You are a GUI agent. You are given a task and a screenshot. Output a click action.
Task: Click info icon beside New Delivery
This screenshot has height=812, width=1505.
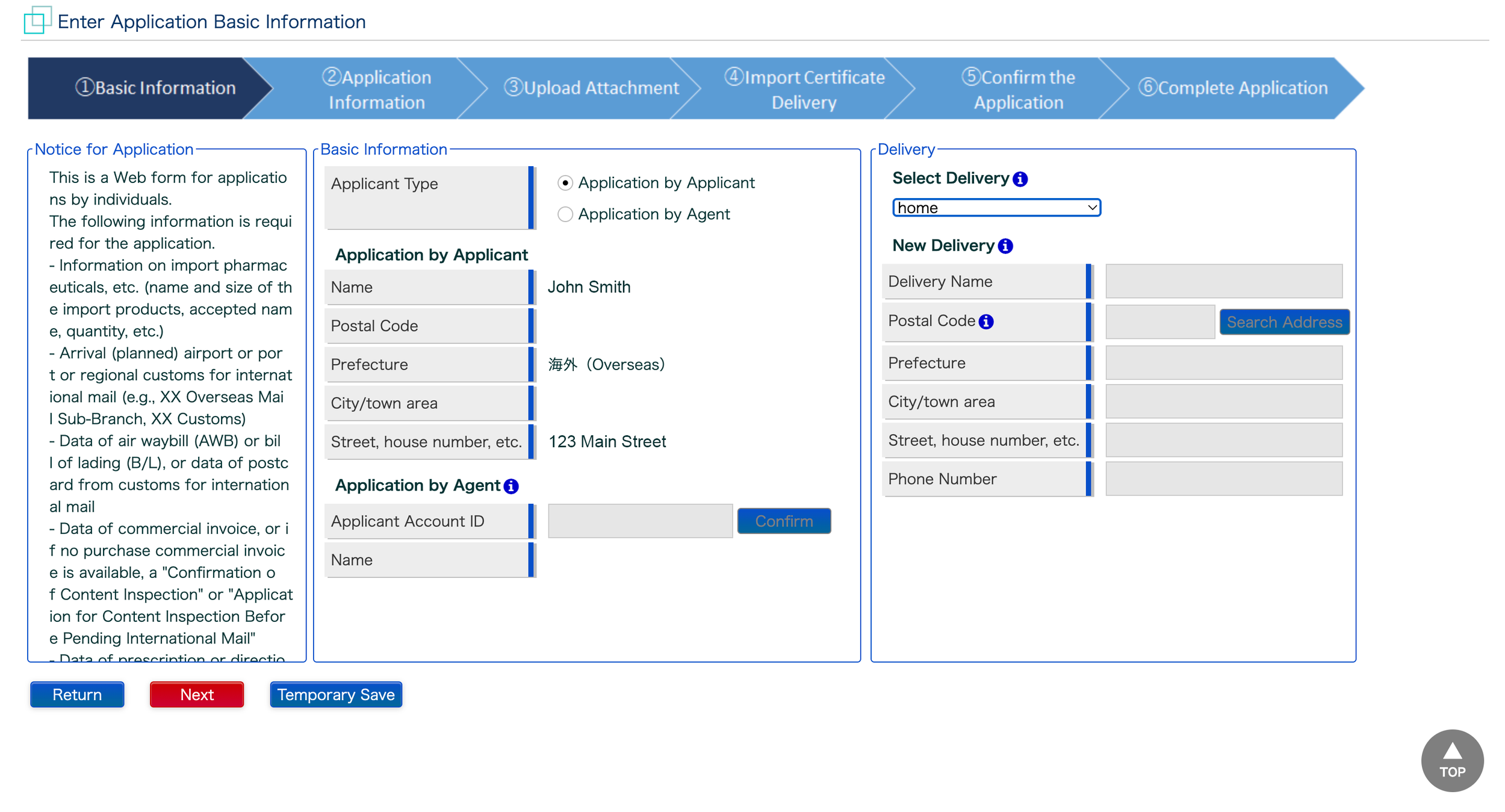click(1005, 246)
